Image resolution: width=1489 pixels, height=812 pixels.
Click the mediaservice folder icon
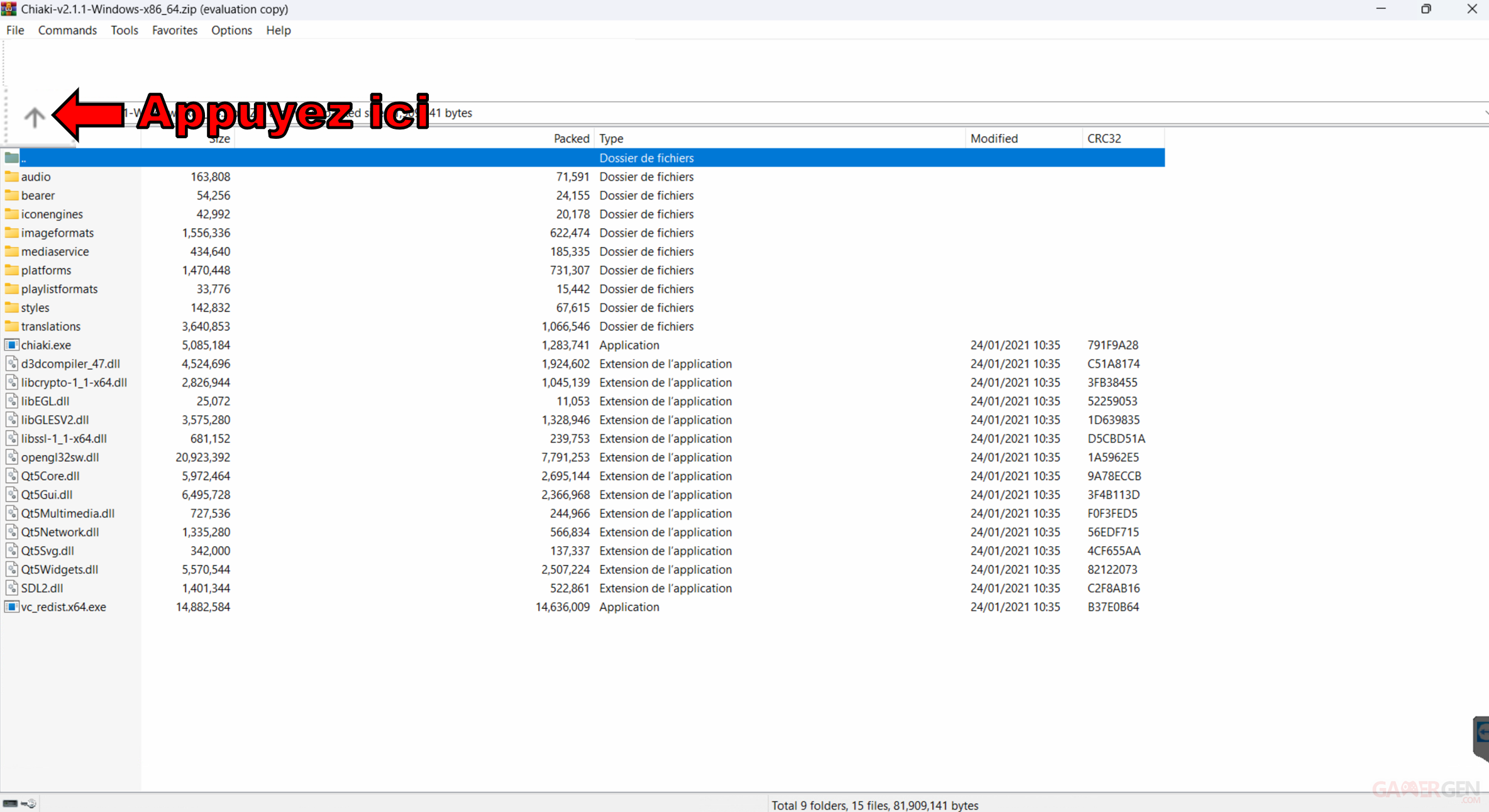point(11,251)
